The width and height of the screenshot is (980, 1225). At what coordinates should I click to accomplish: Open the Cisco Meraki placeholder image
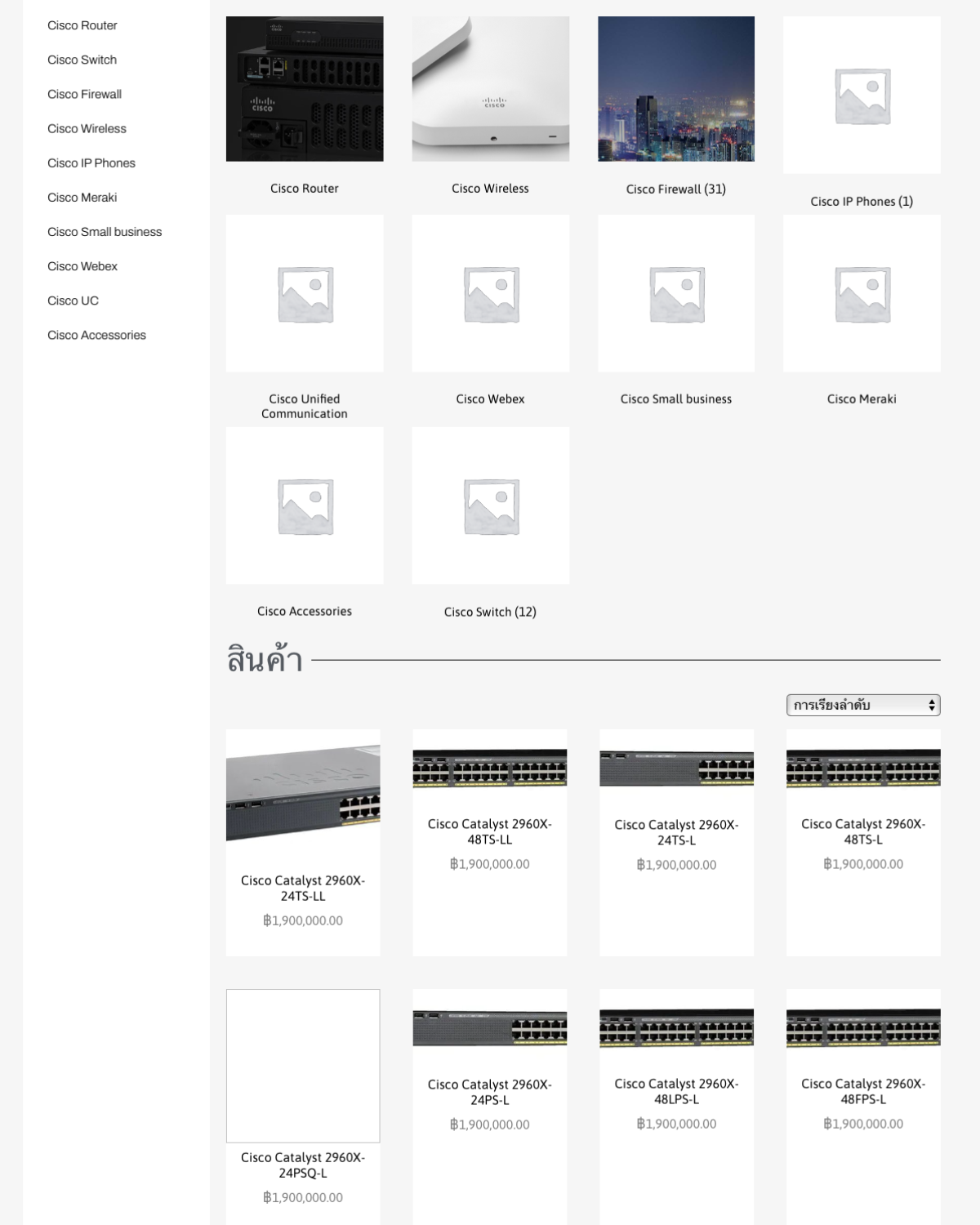[x=862, y=293]
